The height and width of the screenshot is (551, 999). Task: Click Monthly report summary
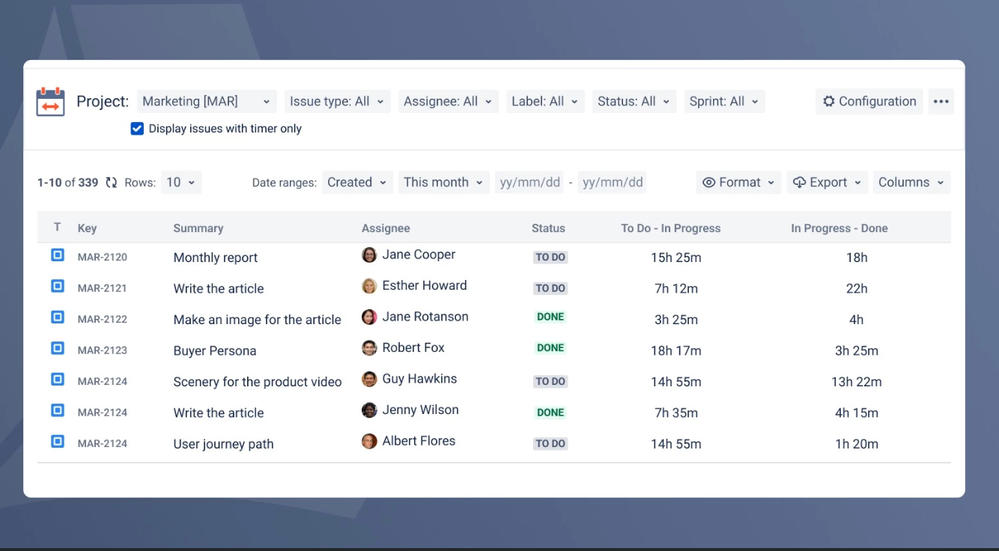pos(215,257)
